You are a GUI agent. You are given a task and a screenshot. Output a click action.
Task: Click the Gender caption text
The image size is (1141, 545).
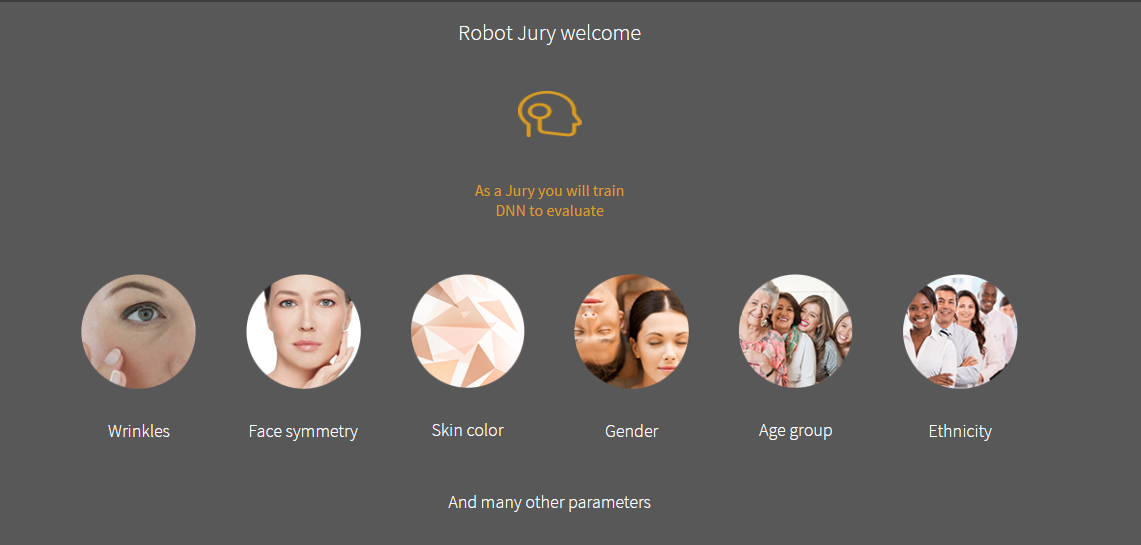point(632,431)
